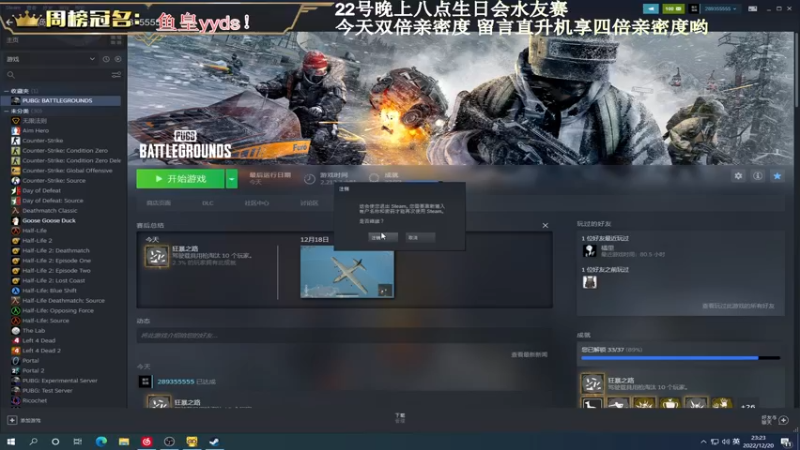The image size is (800, 450).
Task: Open the game settings gear icon
Action: coord(738,176)
